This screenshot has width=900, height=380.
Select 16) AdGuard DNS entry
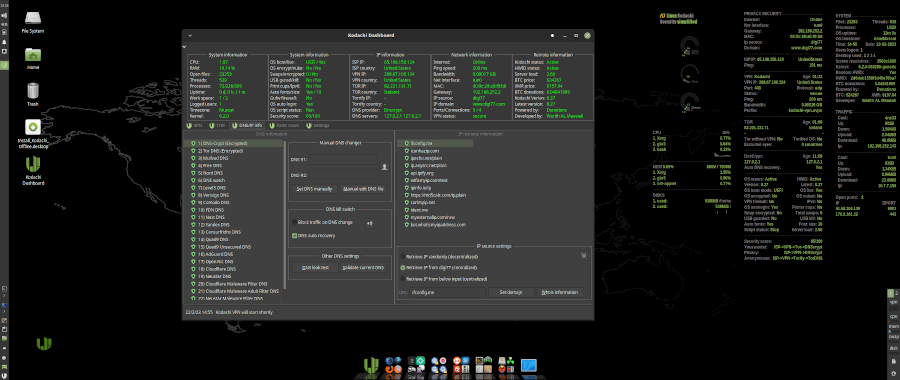click(215, 254)
